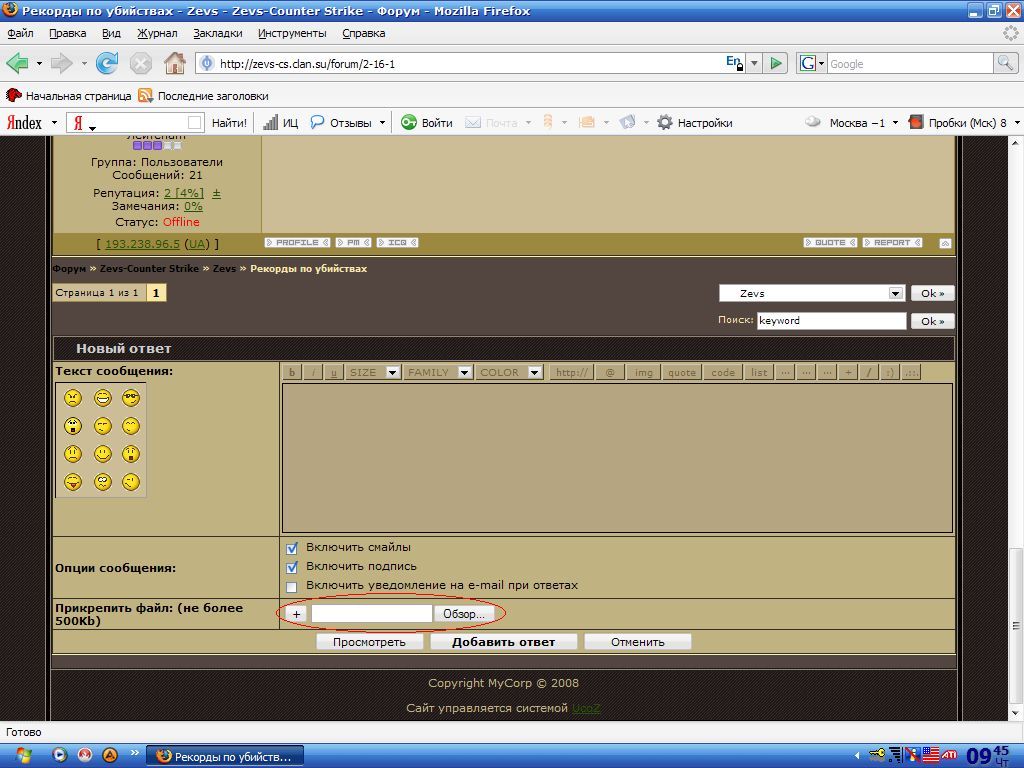
Task: Click the Поиск keyword input field
Action: pos(831,321)
